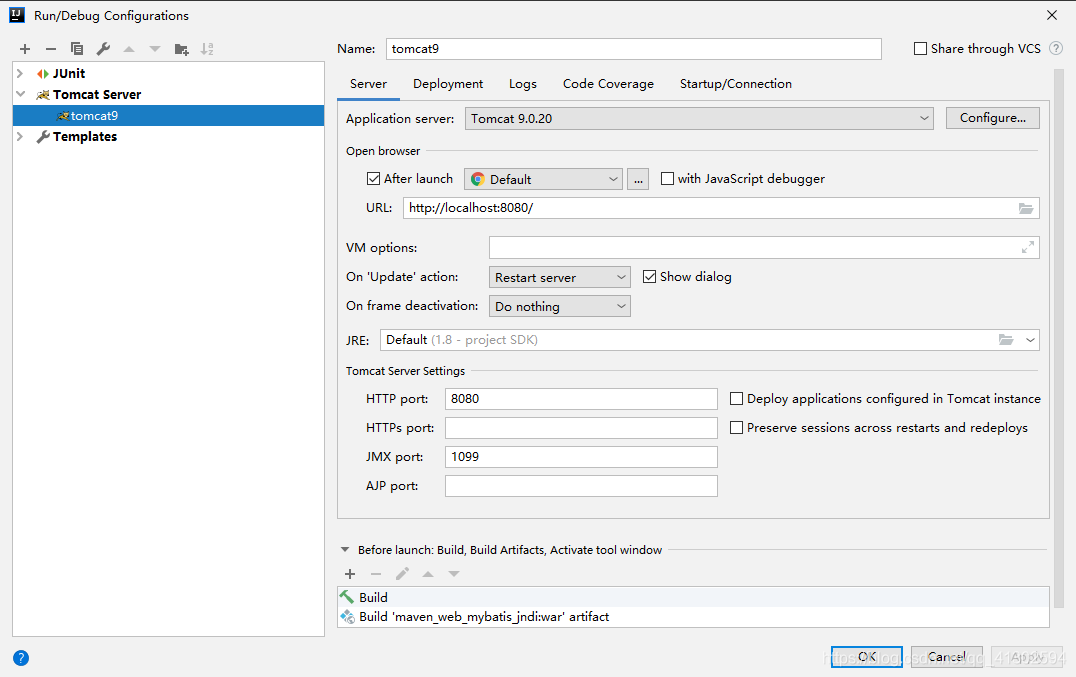1076x677 pixels.
Task: Click the IntelliJ logo in title bar
Action: click(17, 15)
